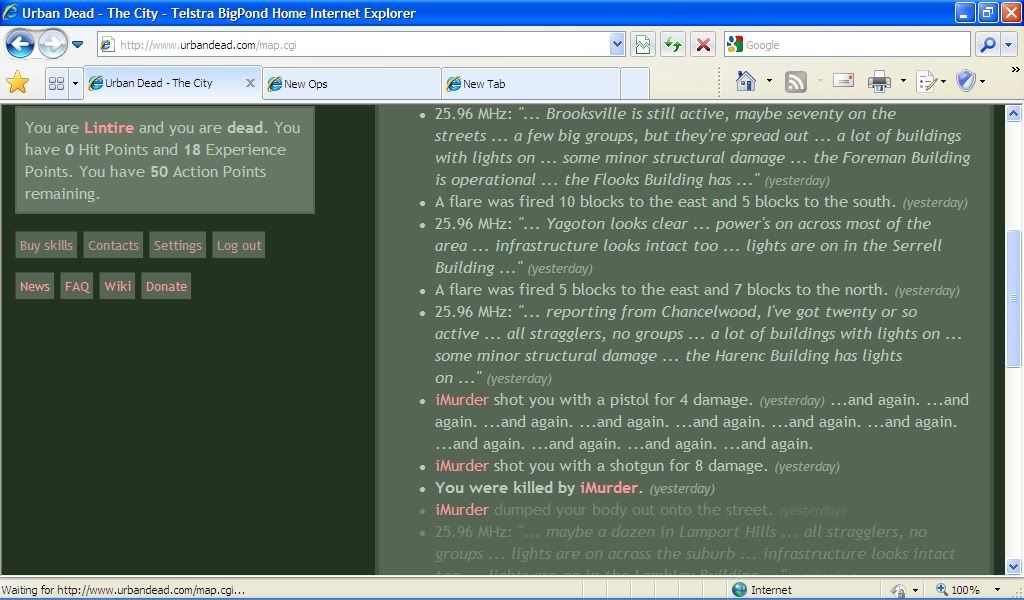The image size is (1024, 600).
Task: Open the zoom level dropdown in status bar
Action: tap(997, 590)
